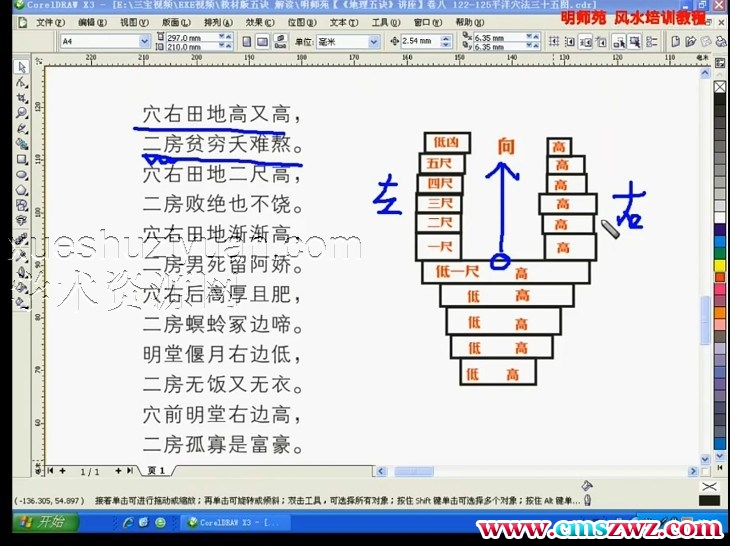Toggle Portrait page orientation

[x=247, y=42]
